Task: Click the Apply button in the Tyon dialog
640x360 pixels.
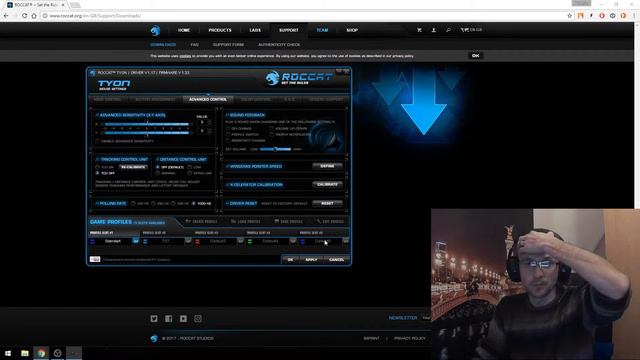Action: 311,260
